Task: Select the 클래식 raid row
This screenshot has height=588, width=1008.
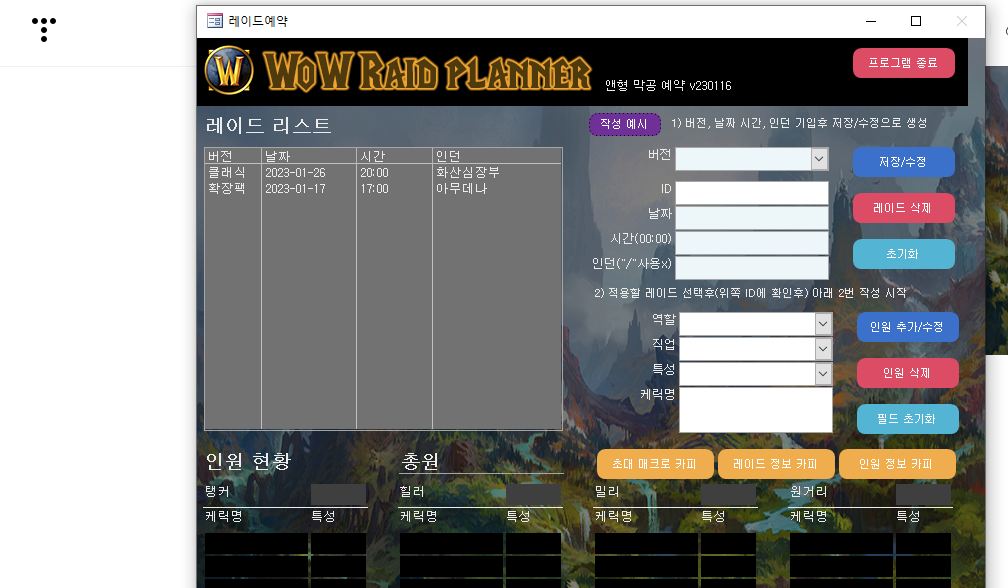Action: (383, 172)
